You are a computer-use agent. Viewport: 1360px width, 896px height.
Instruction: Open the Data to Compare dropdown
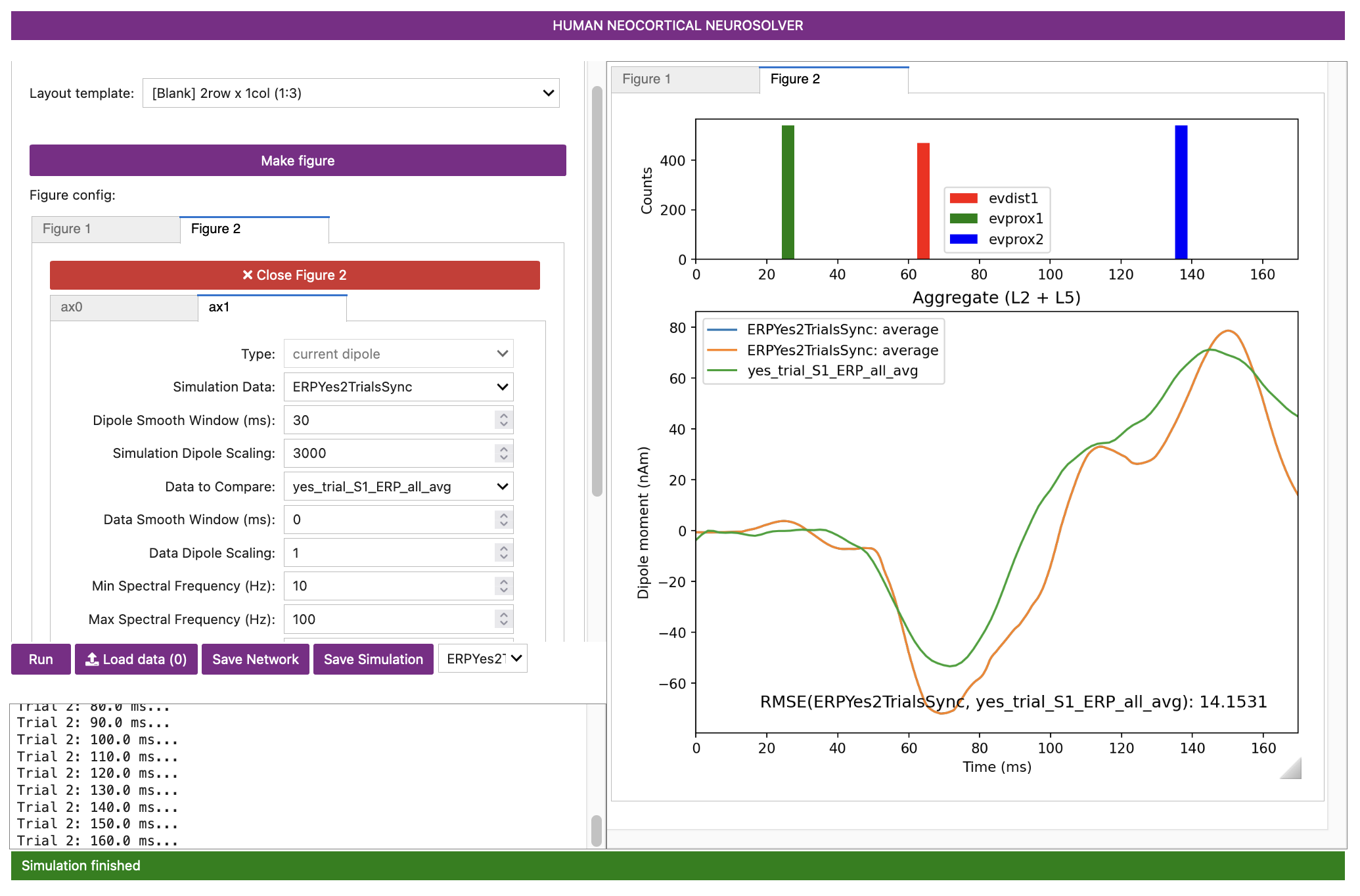tap(398, 487)
